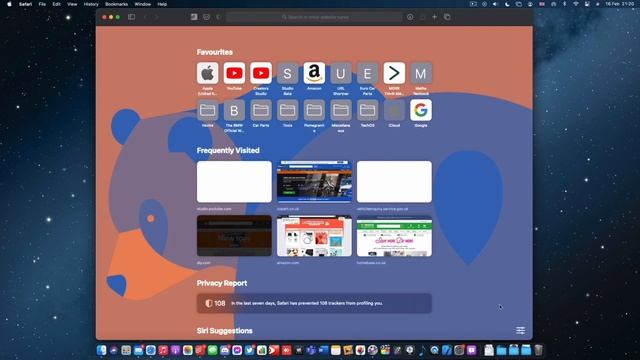The image size is (640, 360).
Task: Open the YouTube favourite tile
Action: click(x=234, y=73)
